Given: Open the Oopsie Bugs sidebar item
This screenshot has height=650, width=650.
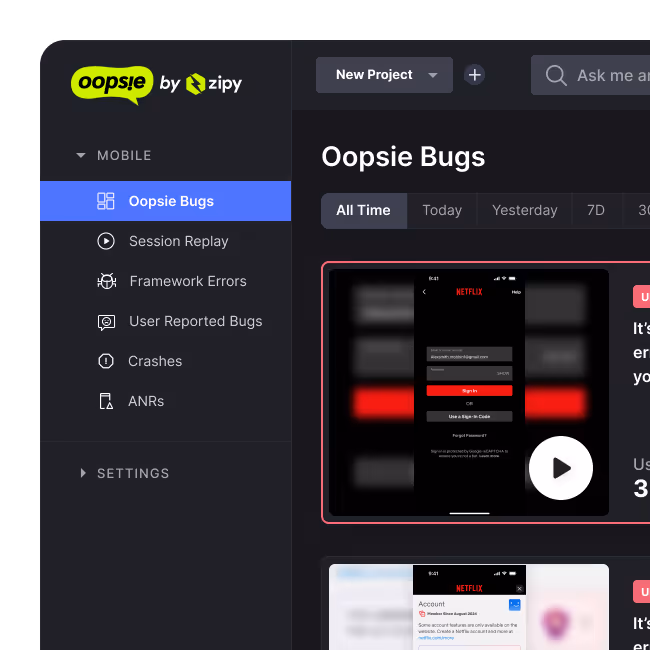Looking at the screenshot, I should pos(165,201).
